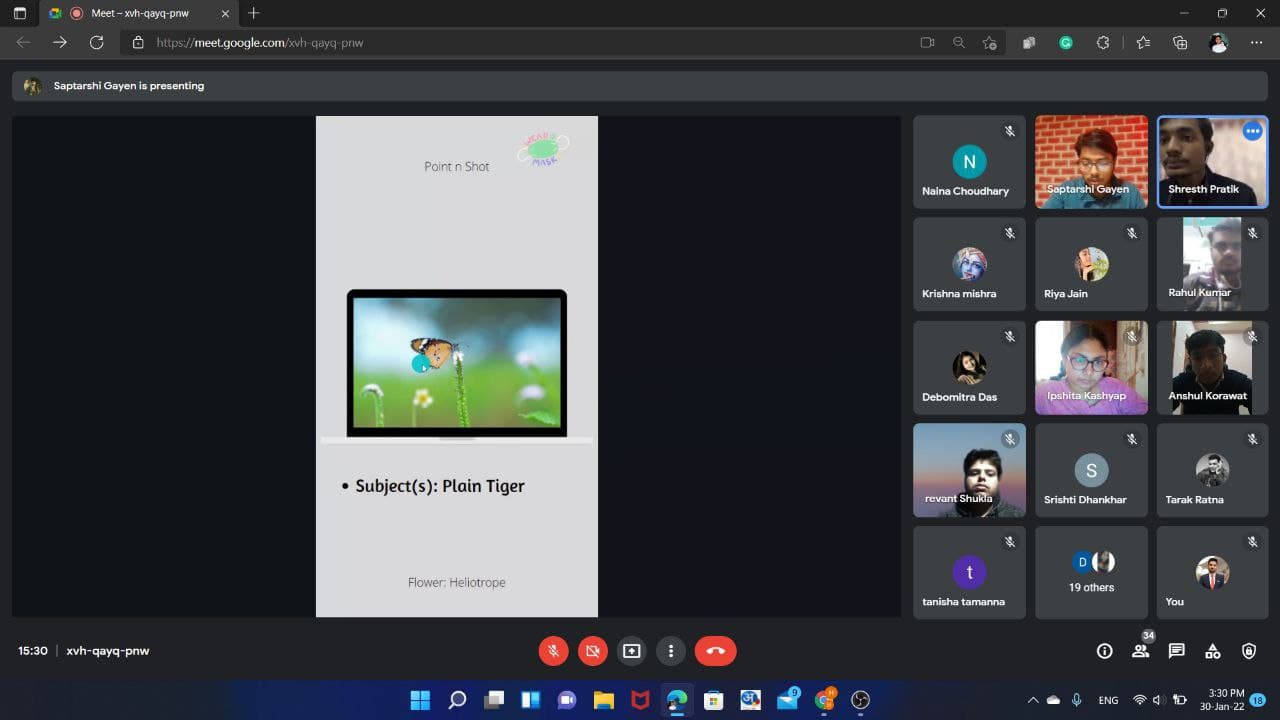The image size is (1280, 720).
Task: Open the Favorites list
Action: (x=1144, y=43)
